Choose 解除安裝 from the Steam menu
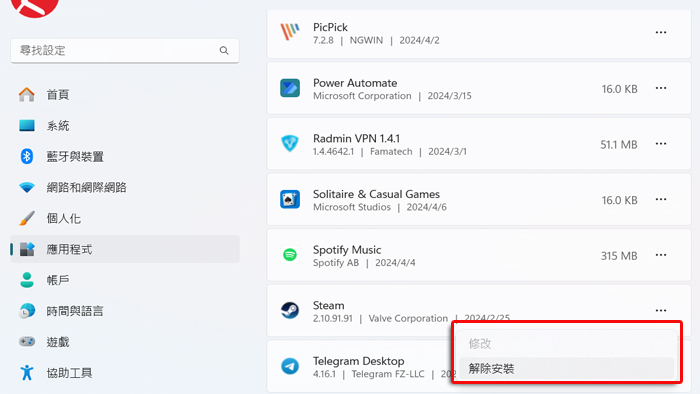Screen dimensions: 700x394 (566, 369)
